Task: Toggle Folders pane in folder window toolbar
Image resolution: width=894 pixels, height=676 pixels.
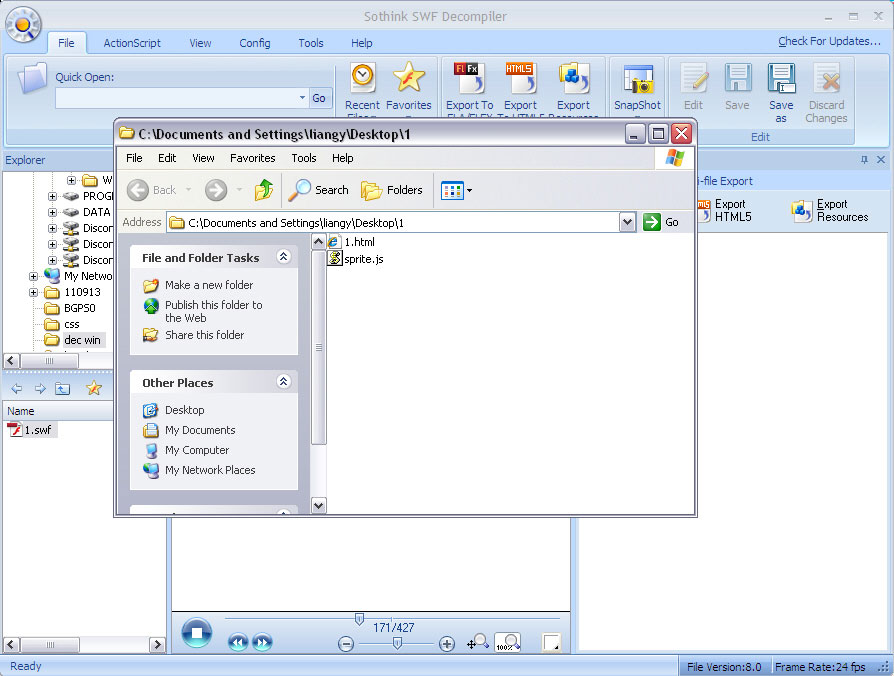Action: point(392,190)
